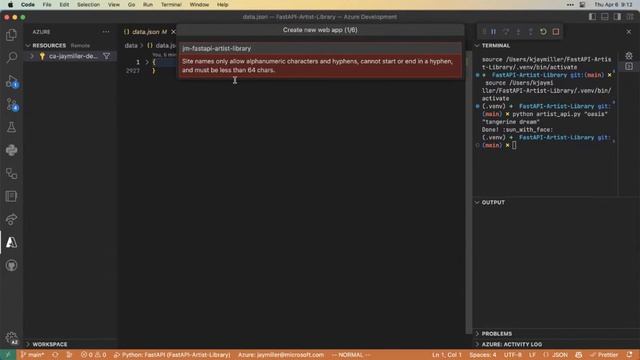Open the GitHub icon in activity bar
The height and width of the screenshot is (360, 640).
pyautogui.click(x=11, y=265)
